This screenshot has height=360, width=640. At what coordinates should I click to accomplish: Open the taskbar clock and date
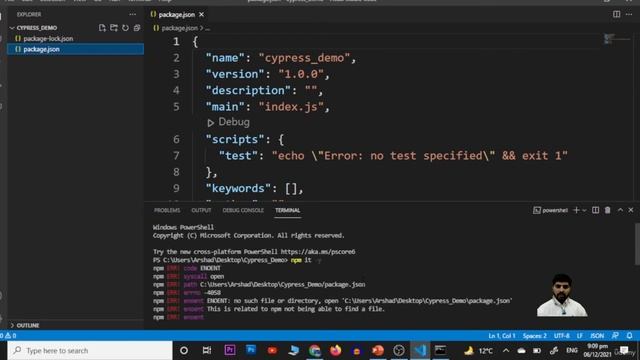click(597, 350)
